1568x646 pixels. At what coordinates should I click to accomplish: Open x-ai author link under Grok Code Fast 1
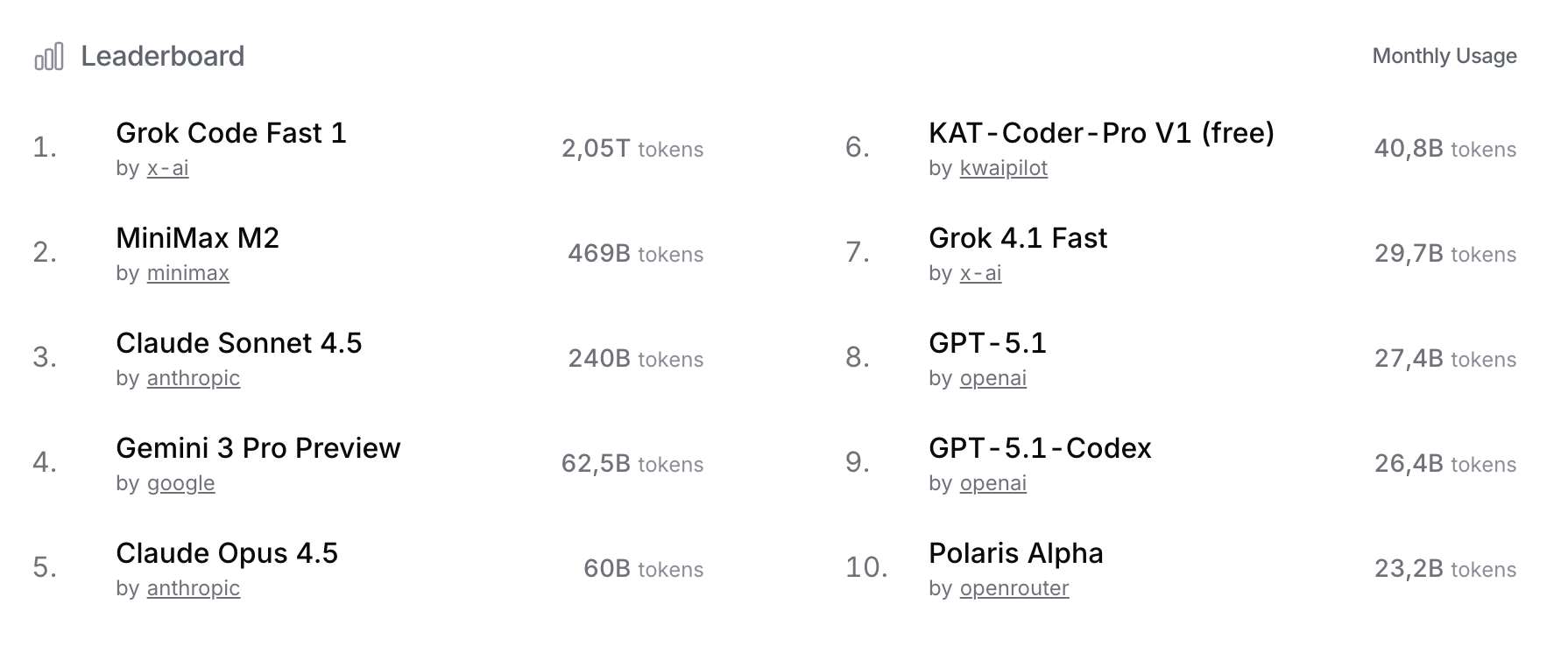click(167, 168)
